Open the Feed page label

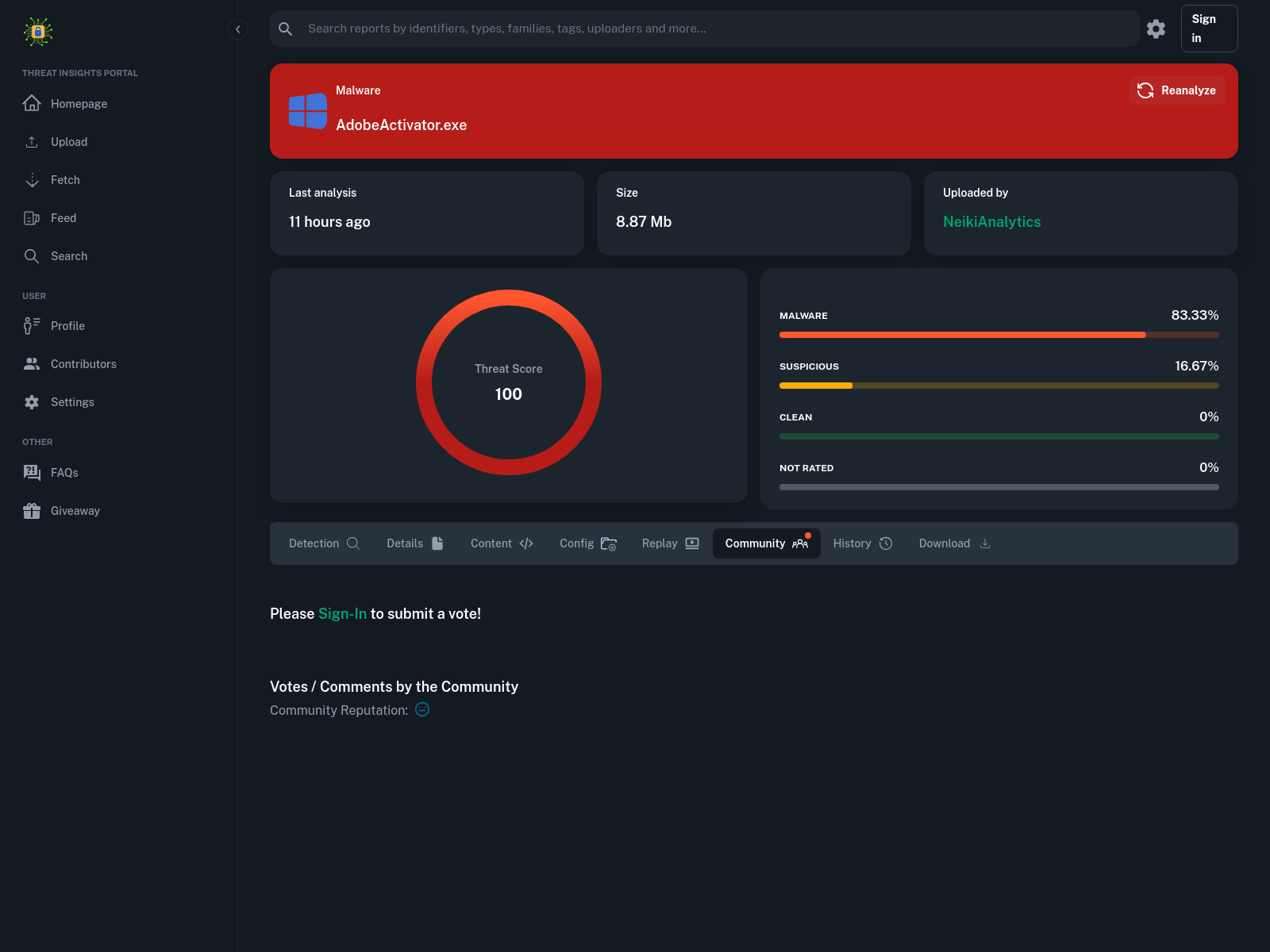63,218
